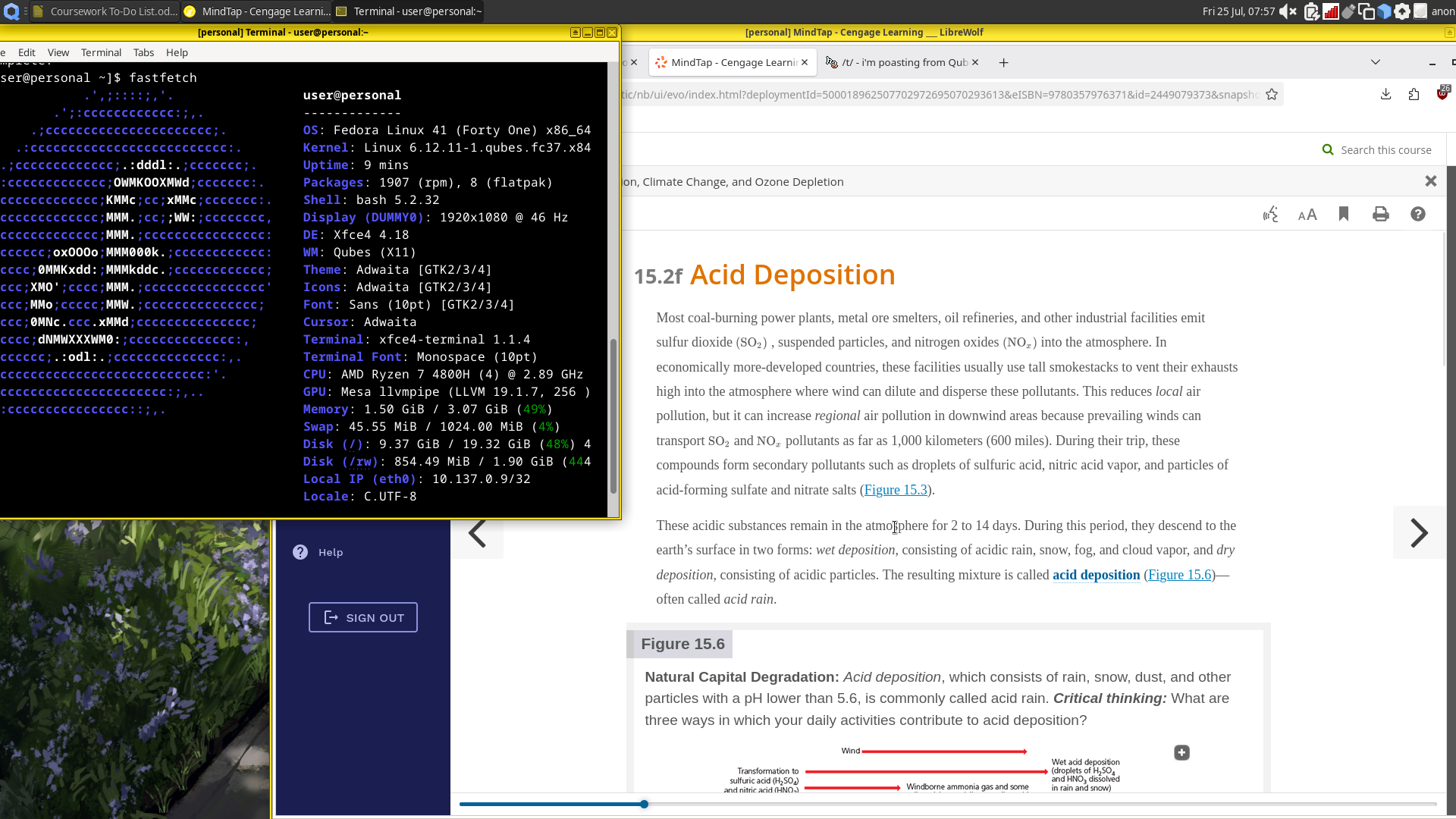Open the reader help question-mark icon
The width and height of the screenshot is (1456, 819).
click(1417, 215)
